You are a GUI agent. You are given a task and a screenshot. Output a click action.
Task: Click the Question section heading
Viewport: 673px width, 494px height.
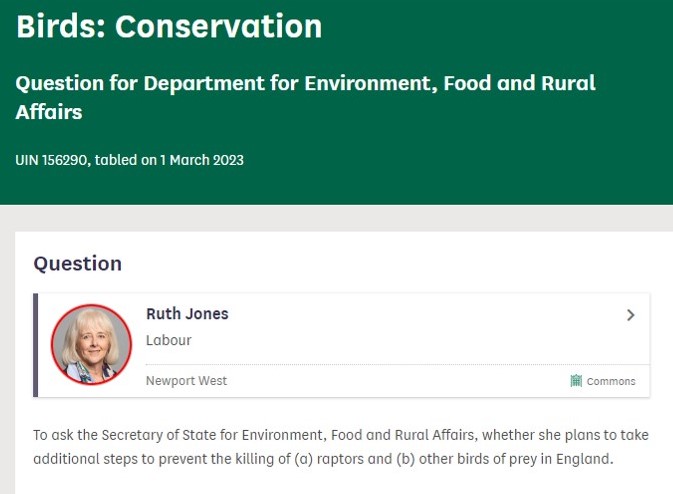[x=77, y=264]
